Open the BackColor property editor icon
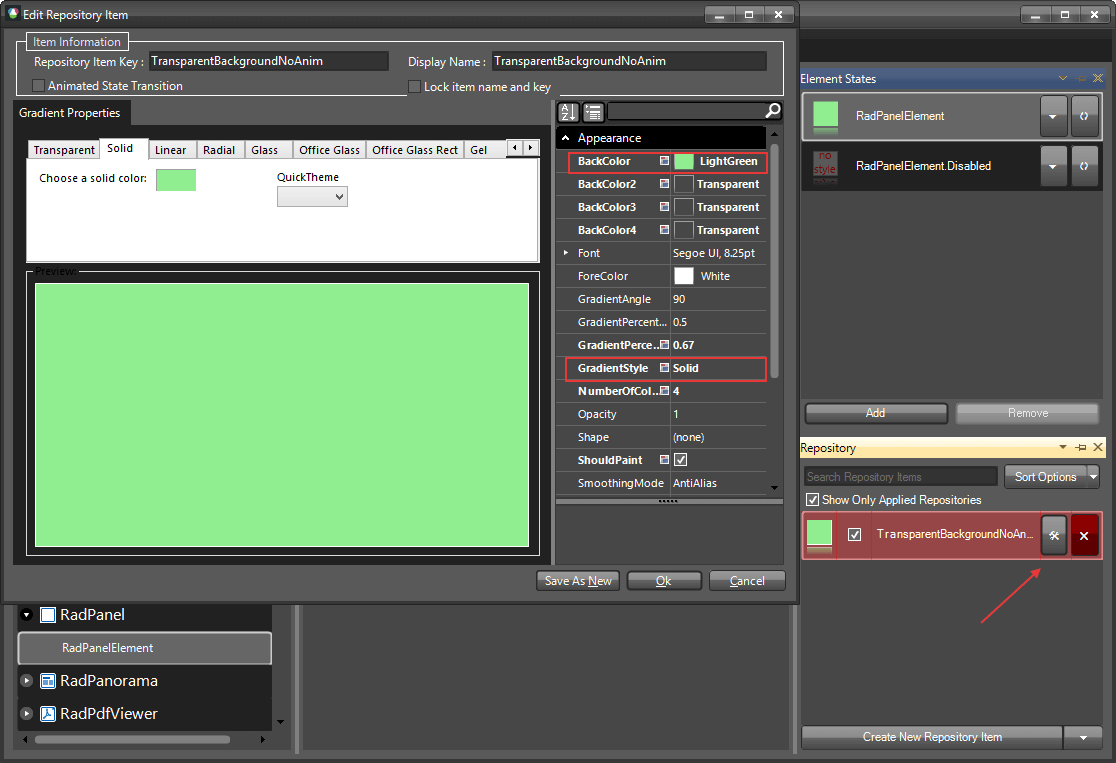Viewport: 1116px width, 763px height. [x=664, y=161]
